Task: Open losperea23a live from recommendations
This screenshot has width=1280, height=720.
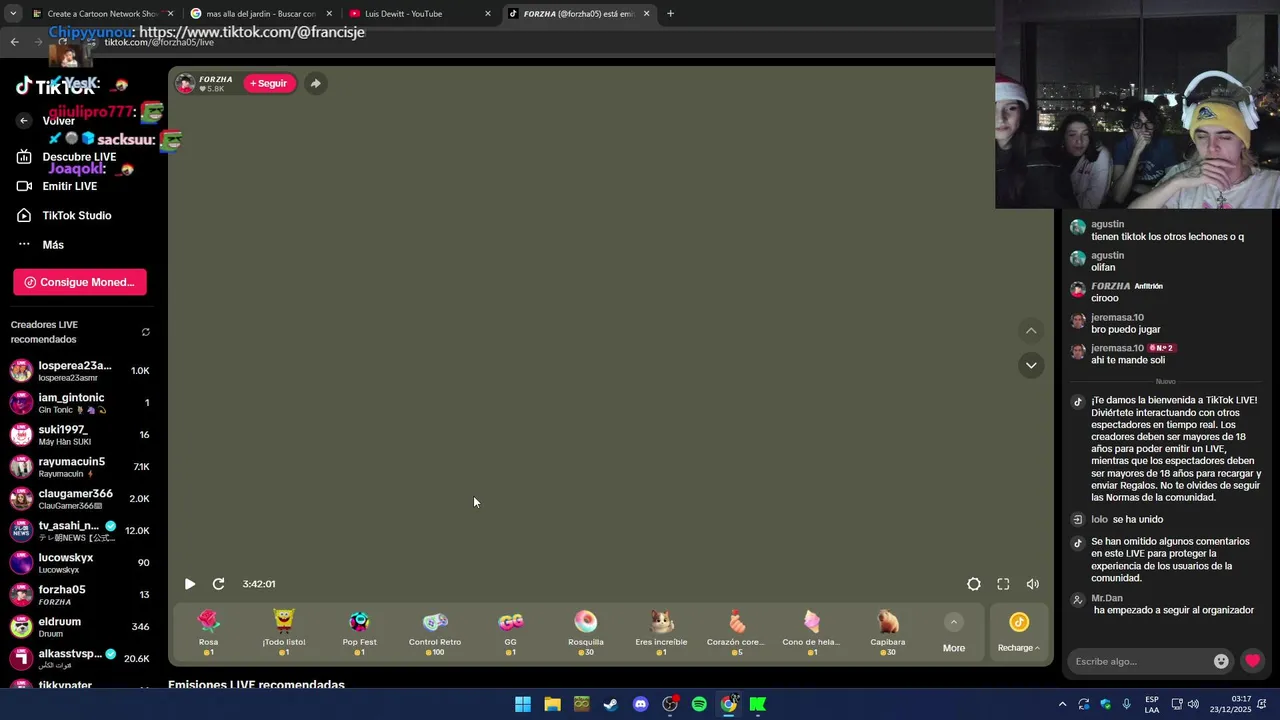Action: (80, 371)
